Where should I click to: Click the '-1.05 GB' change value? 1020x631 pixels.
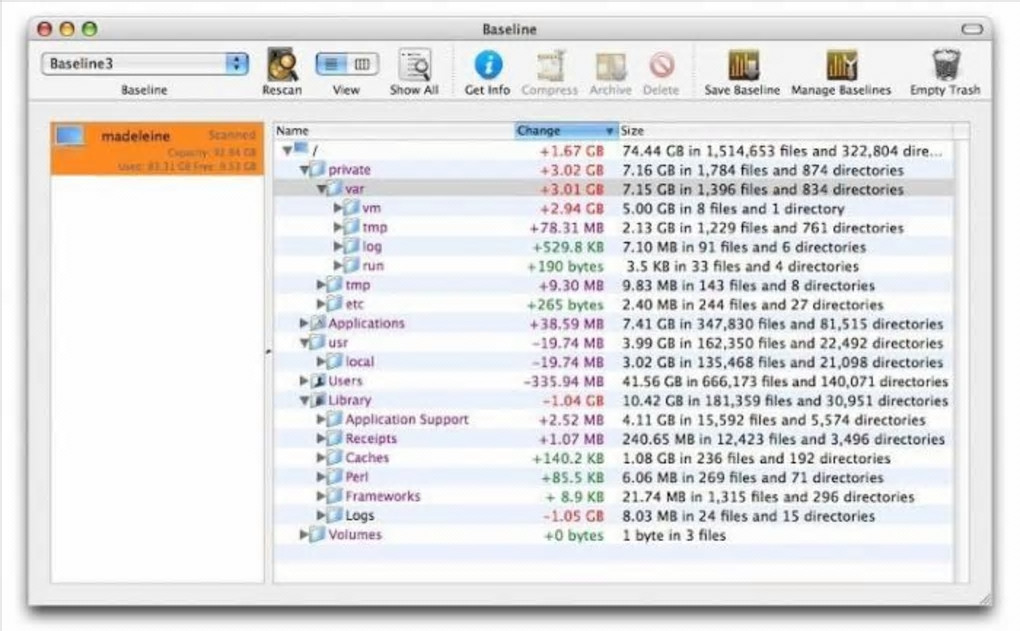(573, 516)
